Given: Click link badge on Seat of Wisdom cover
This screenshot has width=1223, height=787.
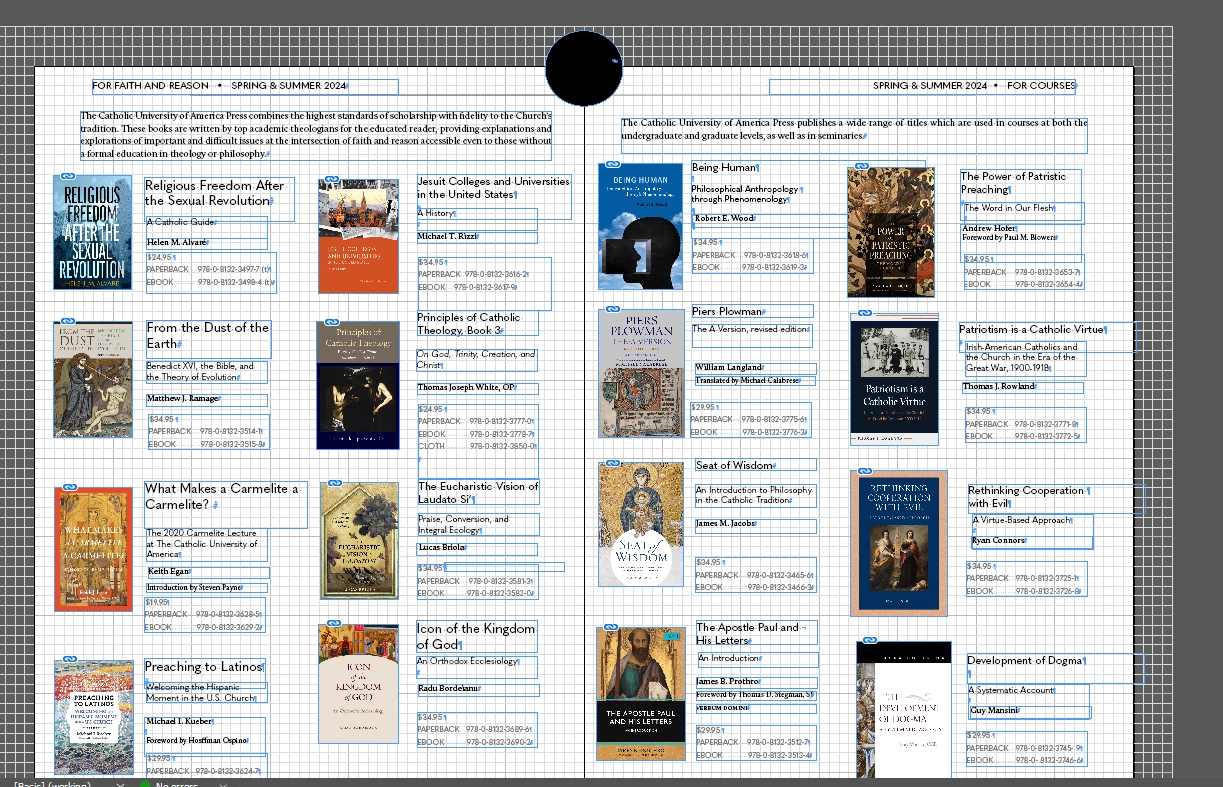Looking at the screenshot, I should (613, 464).
